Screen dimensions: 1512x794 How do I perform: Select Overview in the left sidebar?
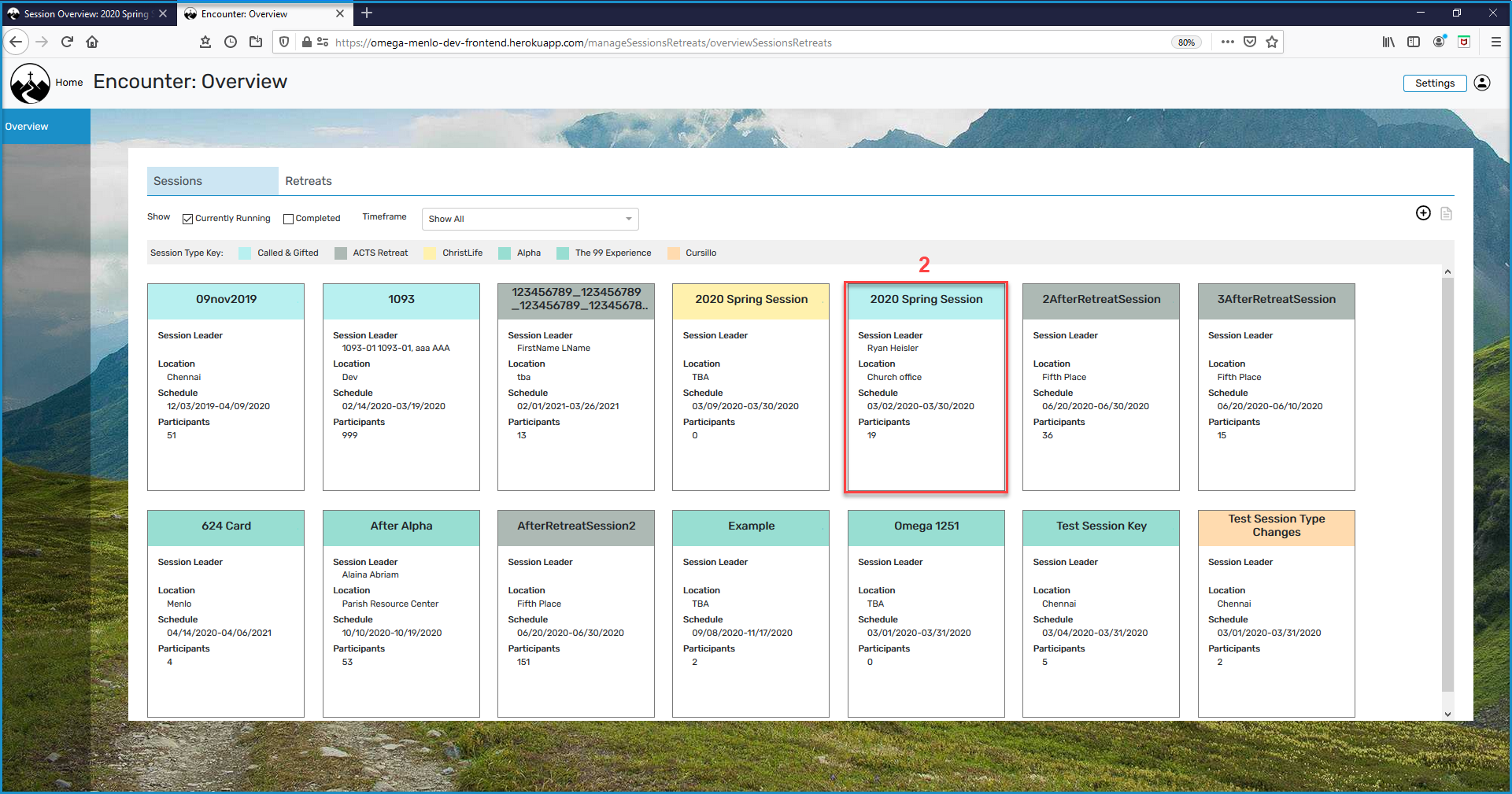(x=46, y=126)
